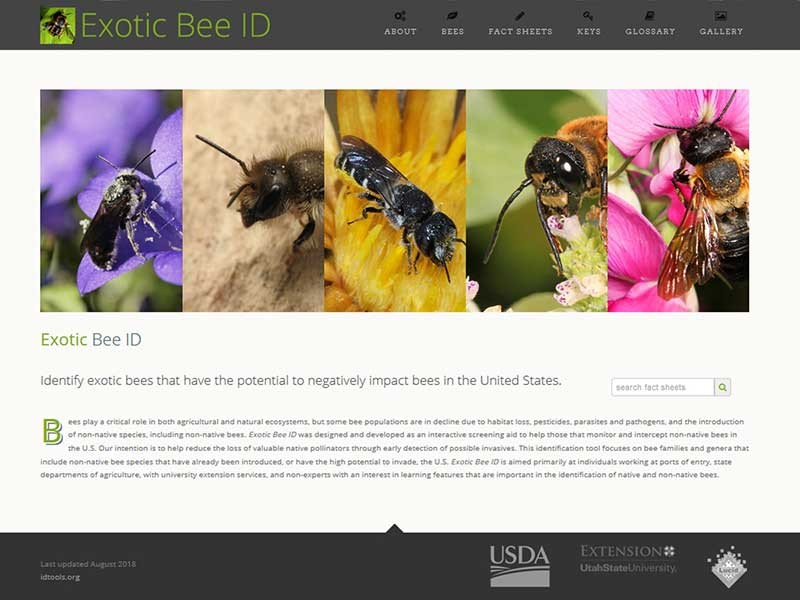Click the Glossary book icon
The image size is (800, 600).
click(x=650, y=16)
